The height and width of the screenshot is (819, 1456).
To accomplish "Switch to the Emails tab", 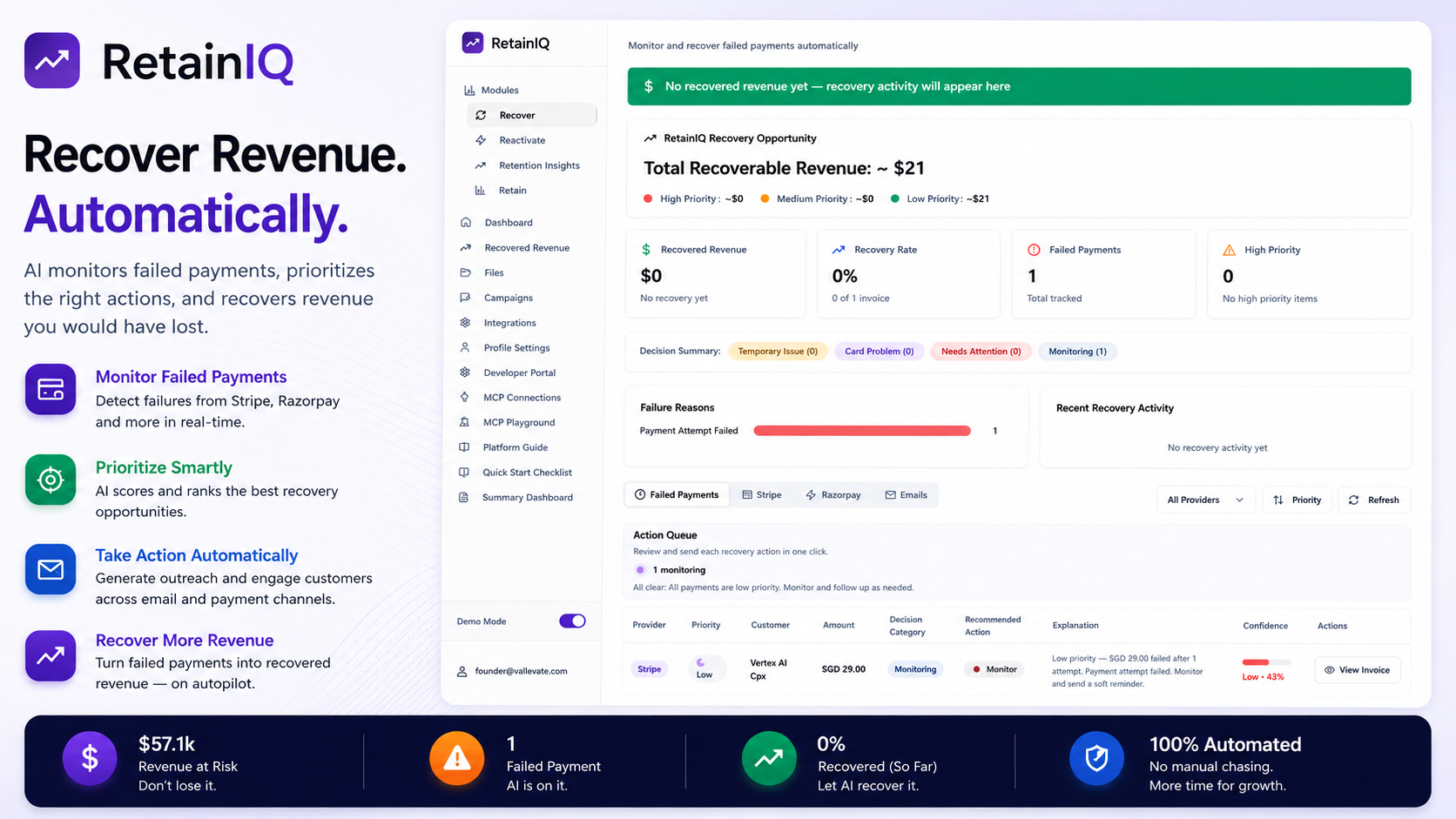I will 907,494.
